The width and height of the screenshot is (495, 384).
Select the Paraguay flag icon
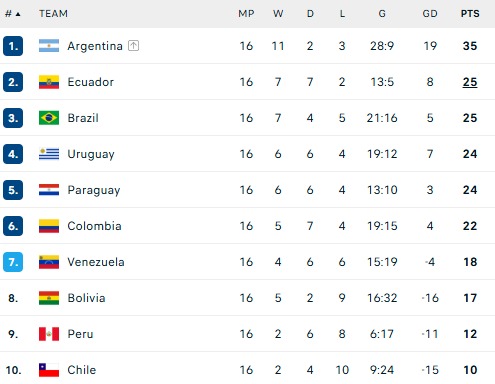click(x=49, y=190)
